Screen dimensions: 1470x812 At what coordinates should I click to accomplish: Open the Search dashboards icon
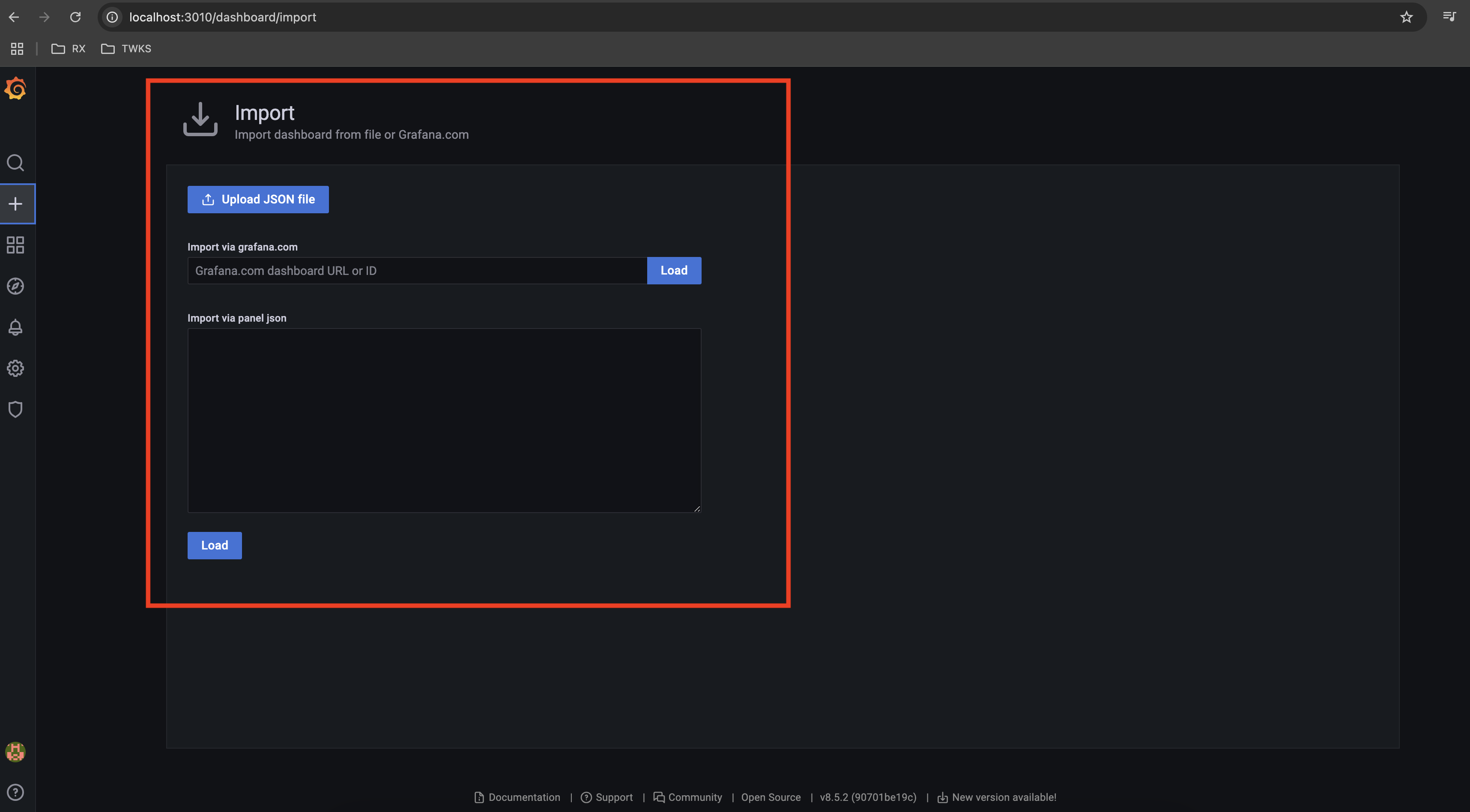coord(15,163)
